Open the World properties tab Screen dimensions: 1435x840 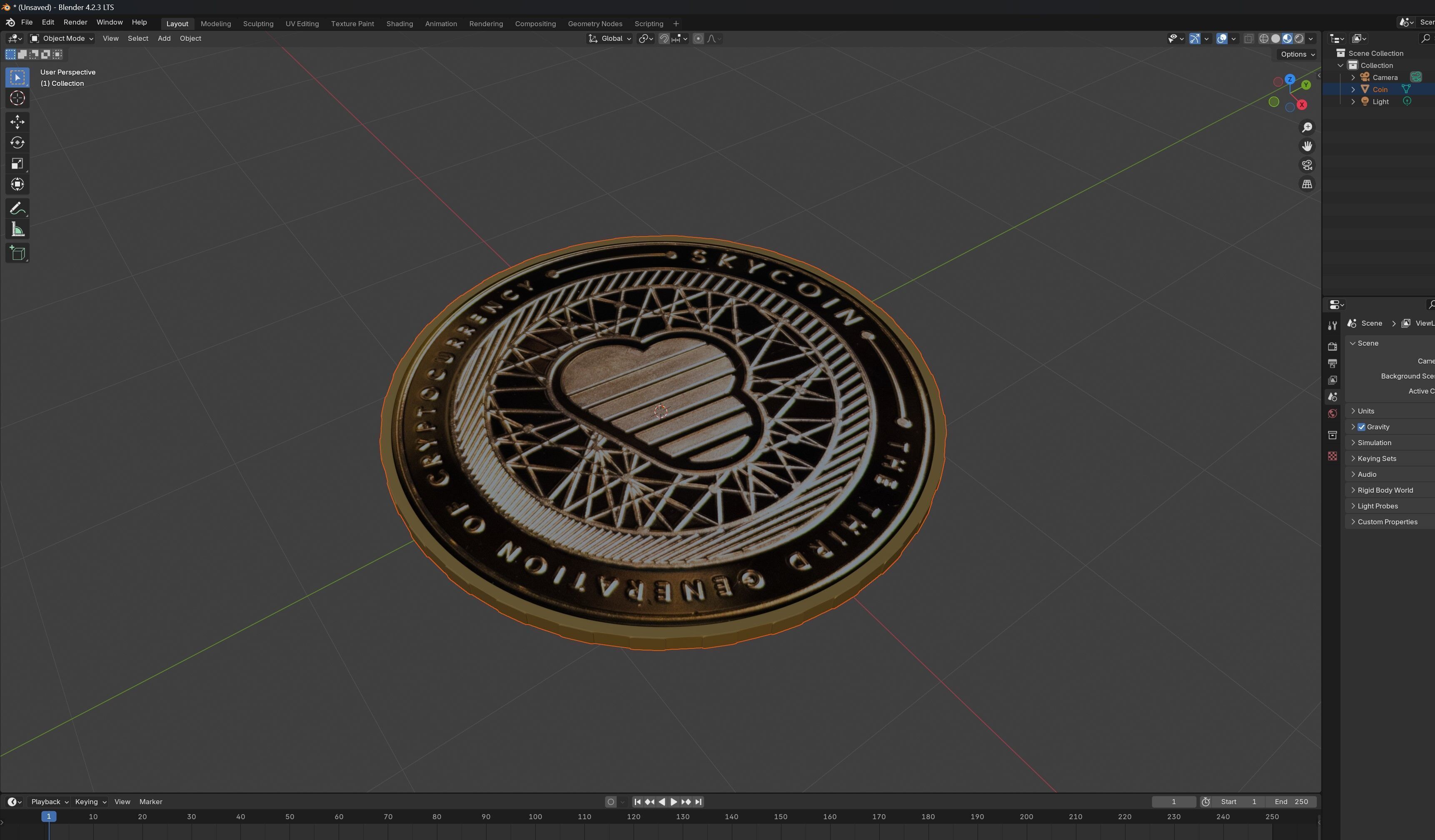click(x=1332, y=414)
